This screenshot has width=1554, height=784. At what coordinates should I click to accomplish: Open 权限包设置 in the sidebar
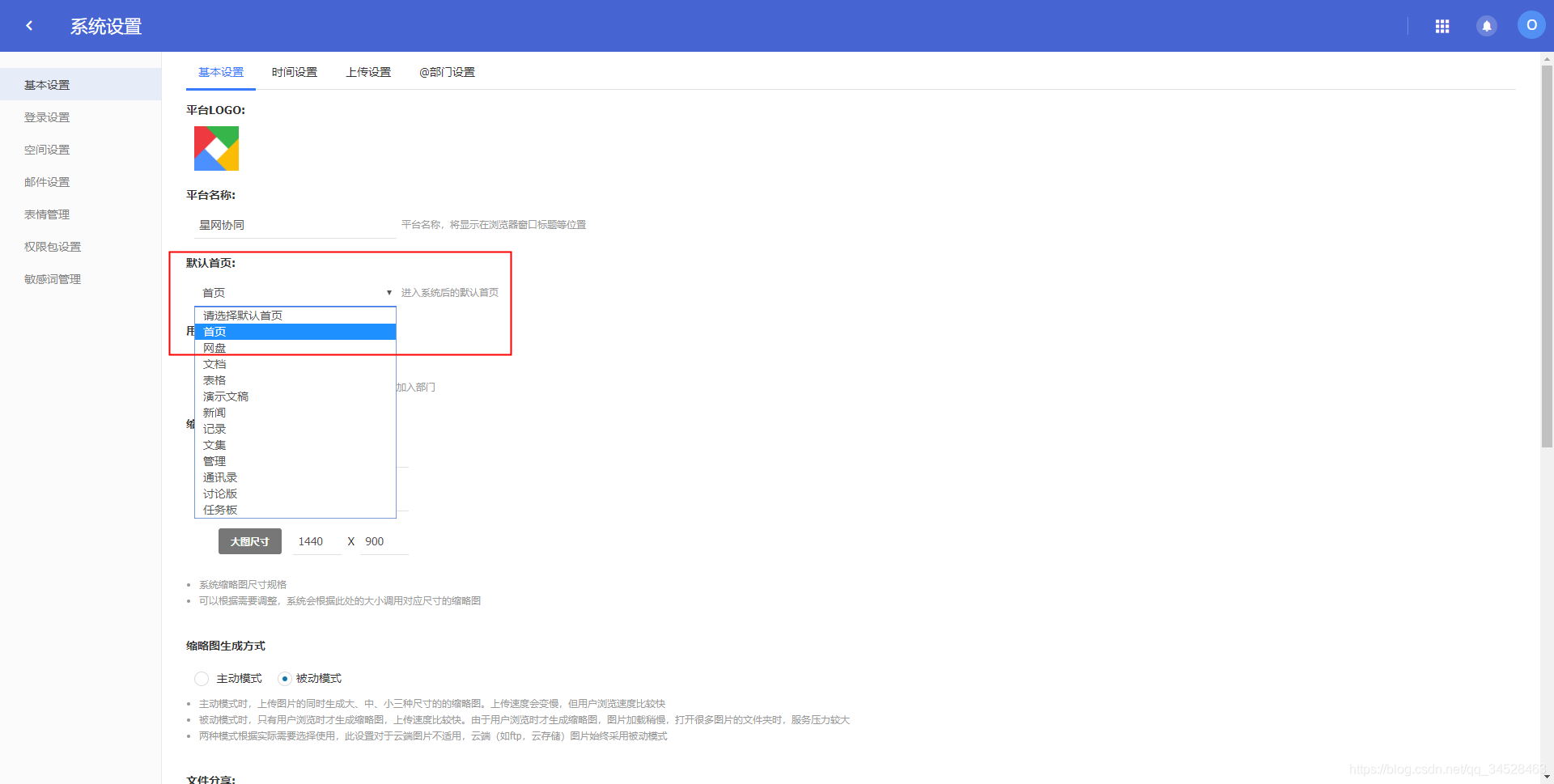[x=53, y=246]
